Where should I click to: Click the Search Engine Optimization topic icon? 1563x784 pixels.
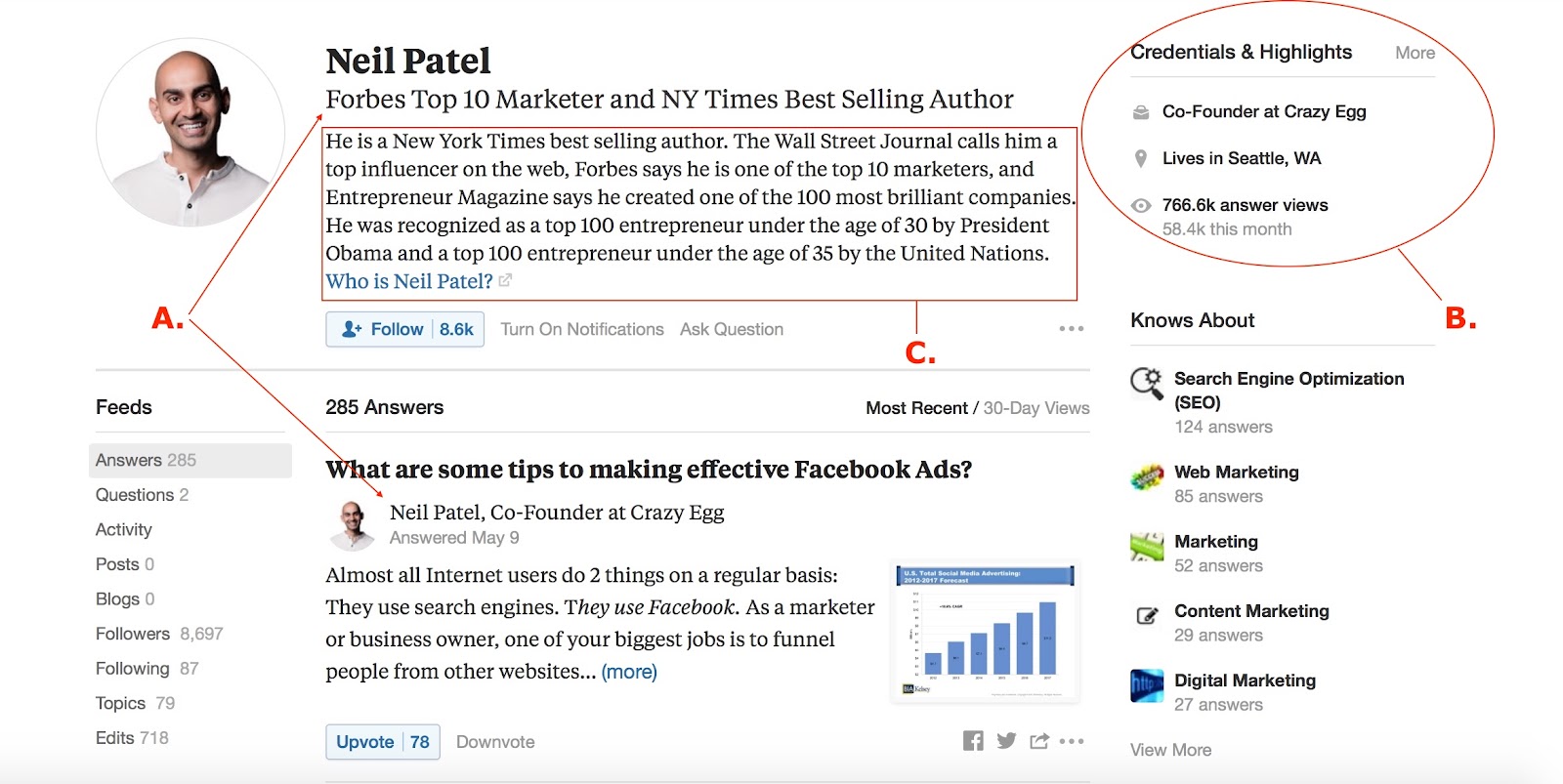(1147, 383)
